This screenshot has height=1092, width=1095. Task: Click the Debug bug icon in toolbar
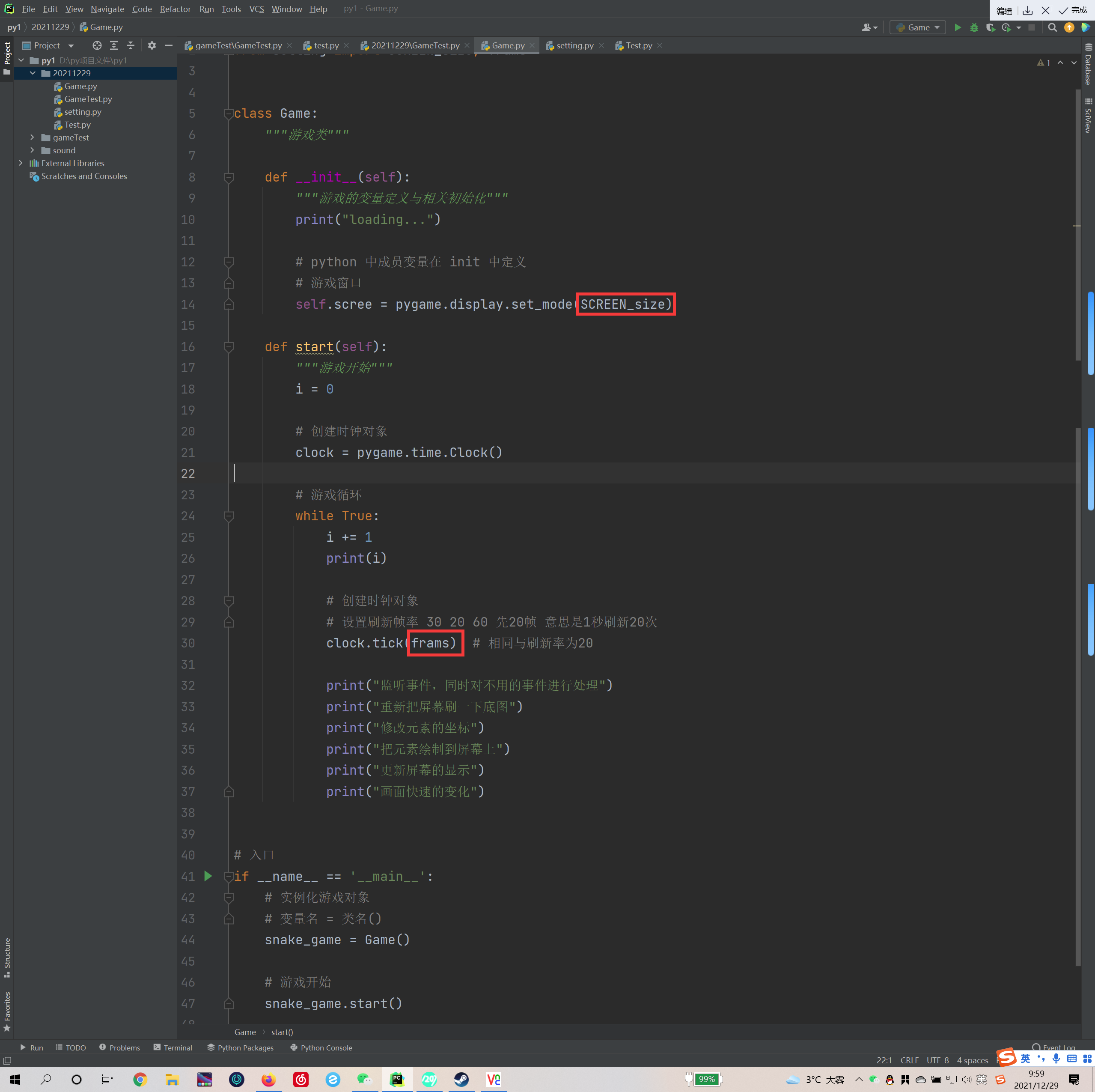974,27
